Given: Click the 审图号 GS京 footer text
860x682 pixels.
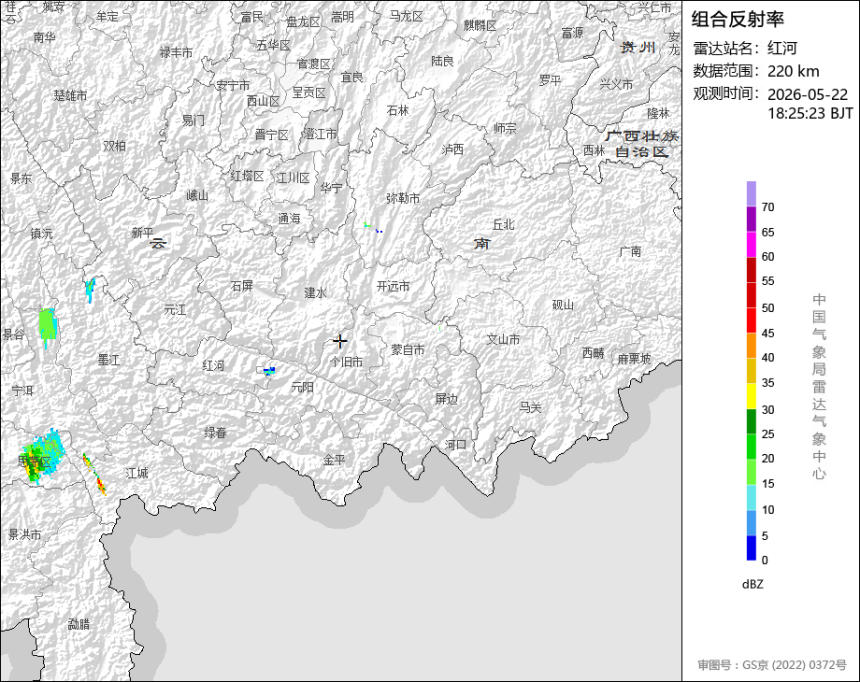Looking at the screenshot, I should tap(772, 664).
